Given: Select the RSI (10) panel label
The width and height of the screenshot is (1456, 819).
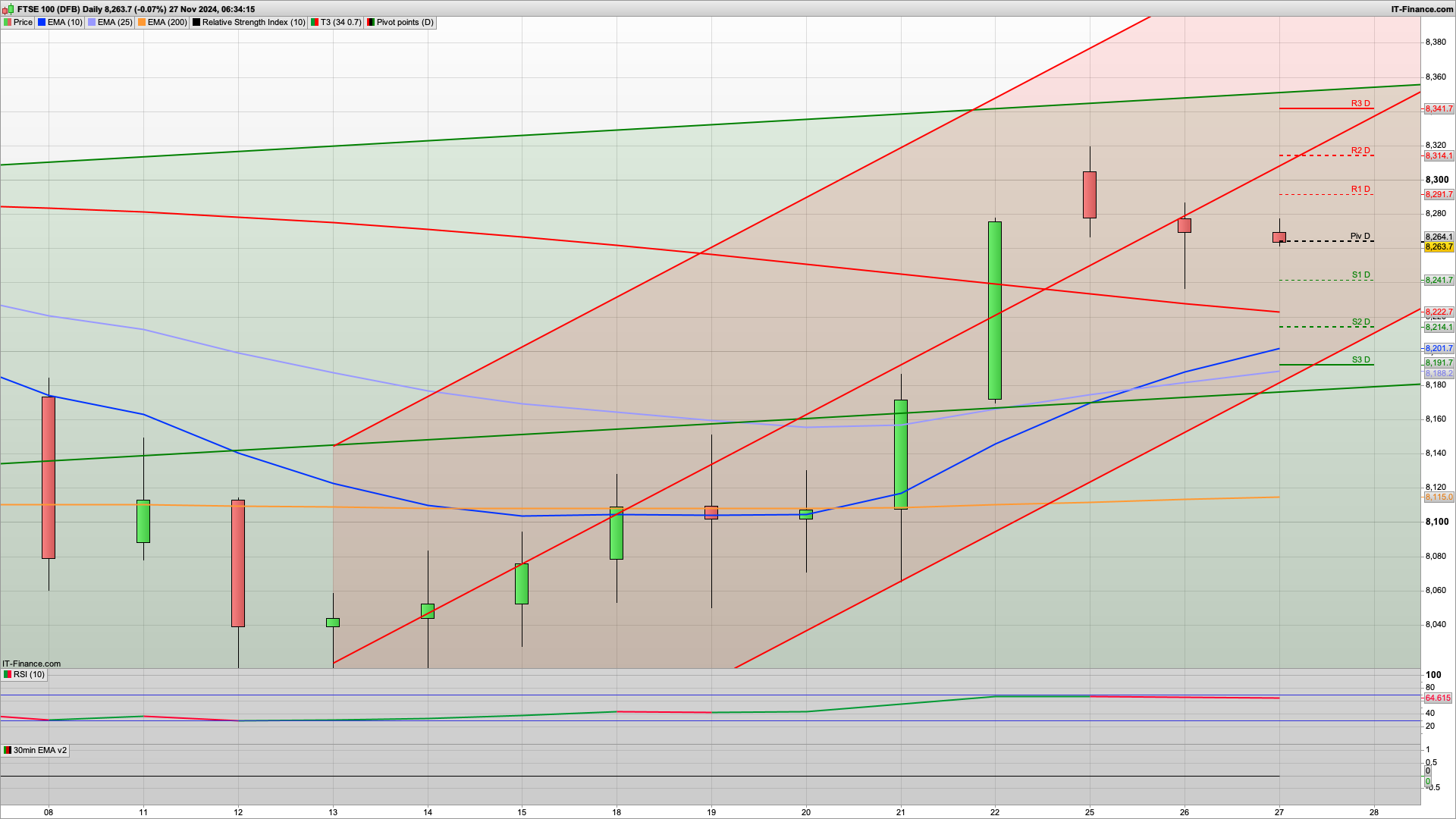Looking at the screenshot, I should [x=24, y=674].
